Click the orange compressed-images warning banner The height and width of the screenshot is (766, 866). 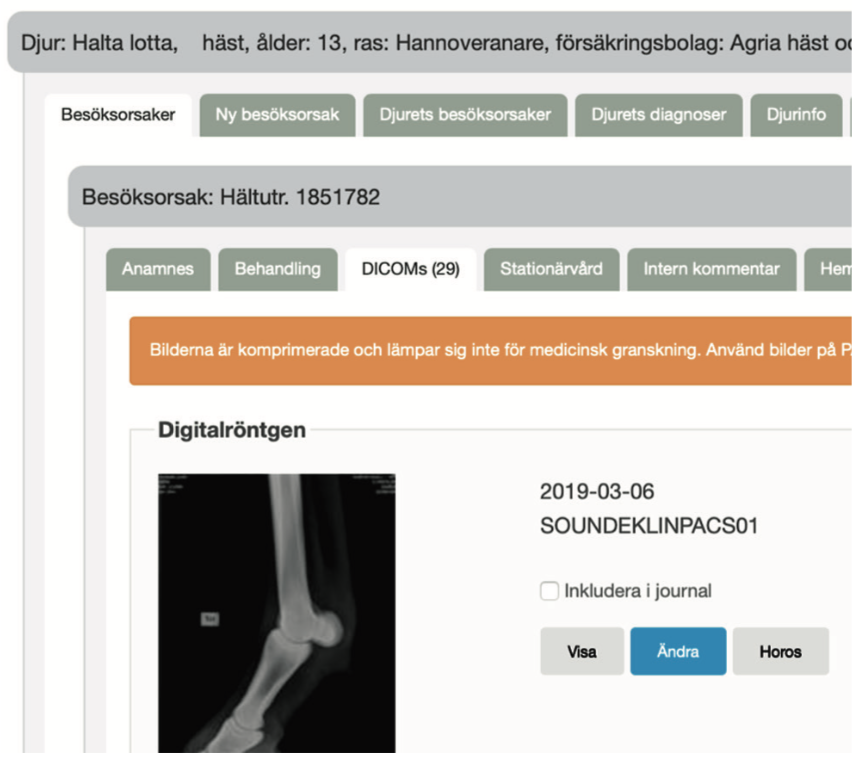click(490, 351)
